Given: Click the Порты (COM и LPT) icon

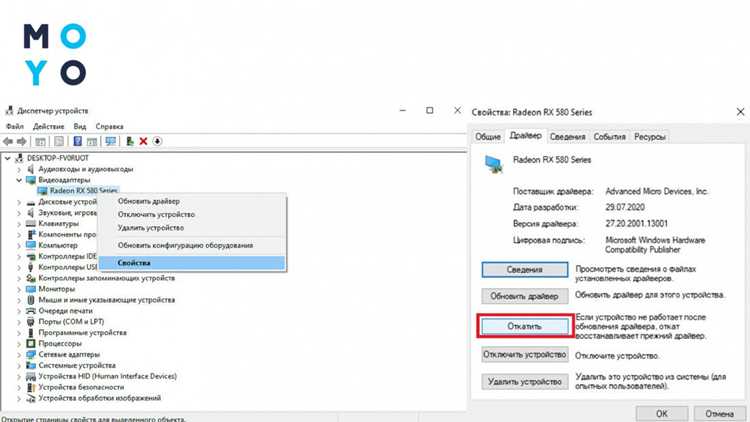Looking at the screenshot, I should [x=31, y=322].
